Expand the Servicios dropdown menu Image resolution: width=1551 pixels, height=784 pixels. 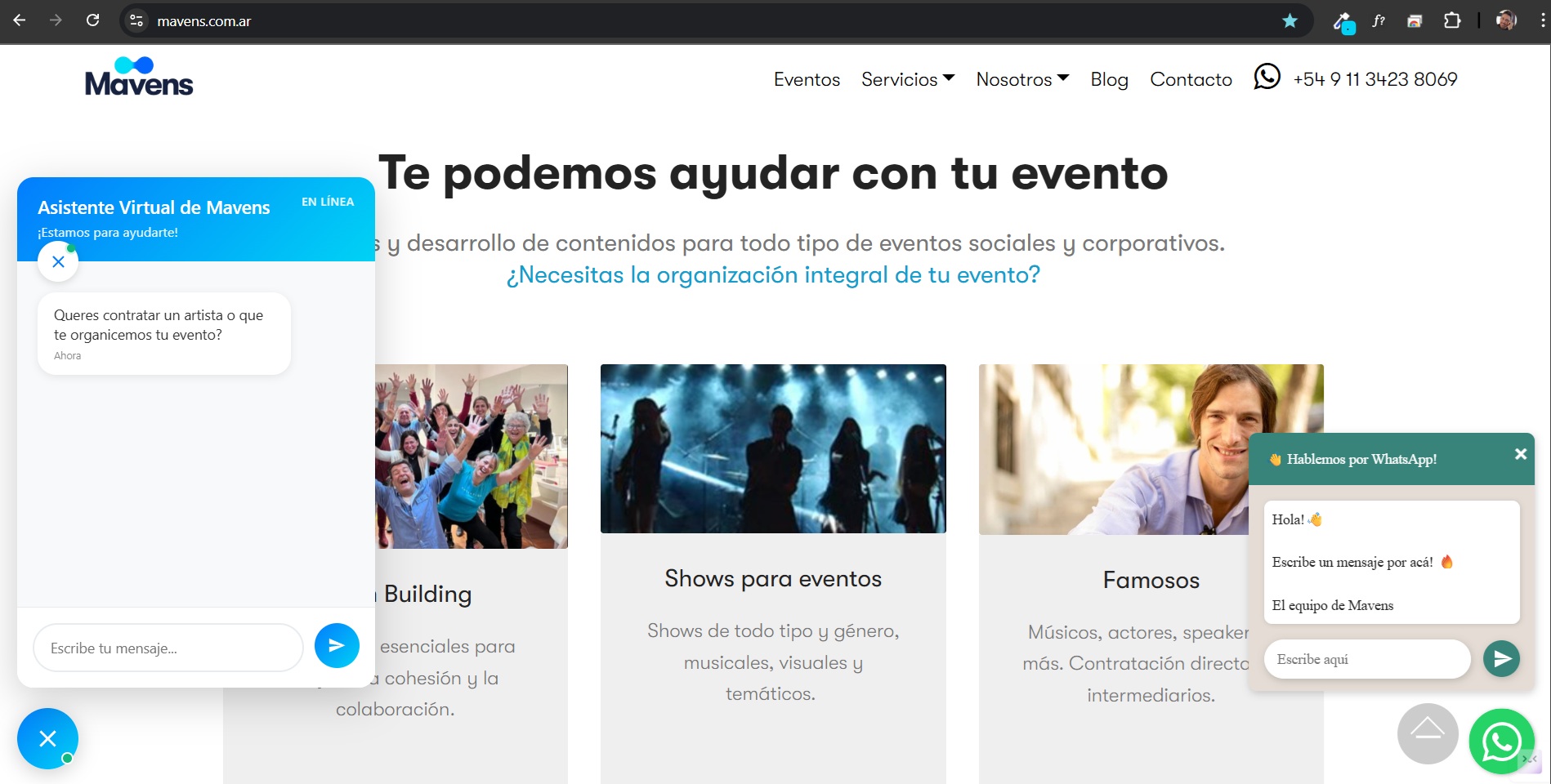tap(907, 79)
